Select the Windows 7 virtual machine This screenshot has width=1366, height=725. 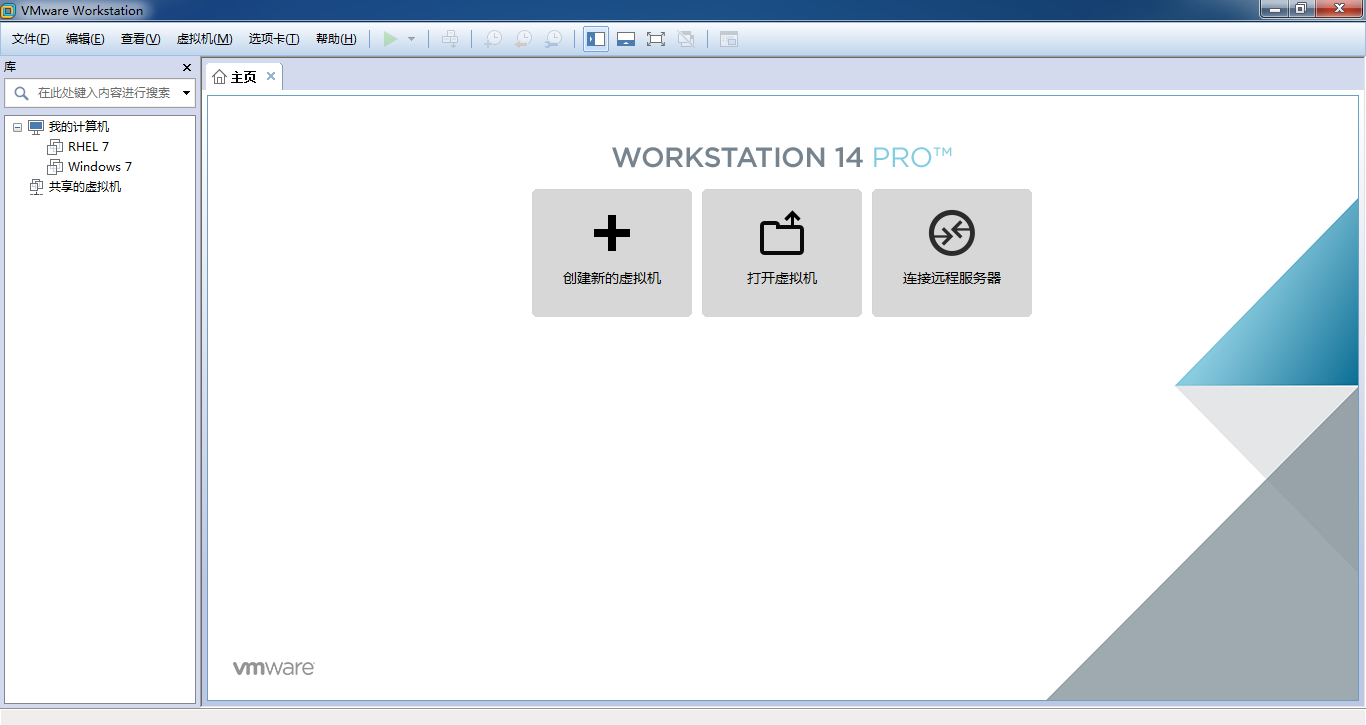click(x=100, y=167)
